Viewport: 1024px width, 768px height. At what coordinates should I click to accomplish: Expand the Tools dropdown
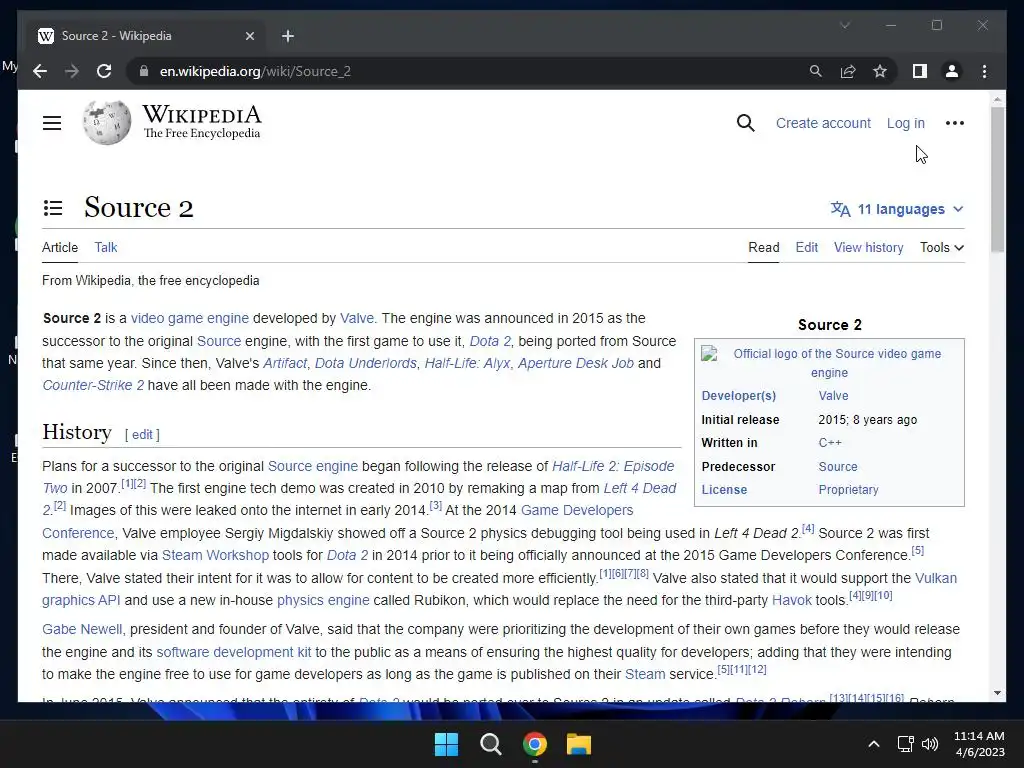(942, 248)
